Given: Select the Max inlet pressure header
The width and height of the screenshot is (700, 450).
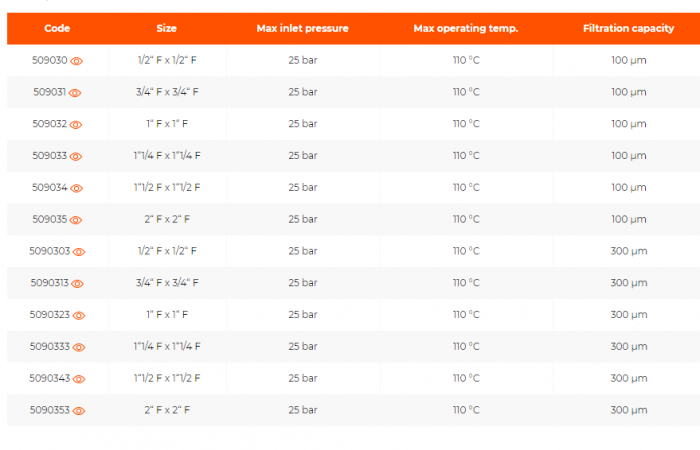Looking at the screenshot, I should [303, 28].
